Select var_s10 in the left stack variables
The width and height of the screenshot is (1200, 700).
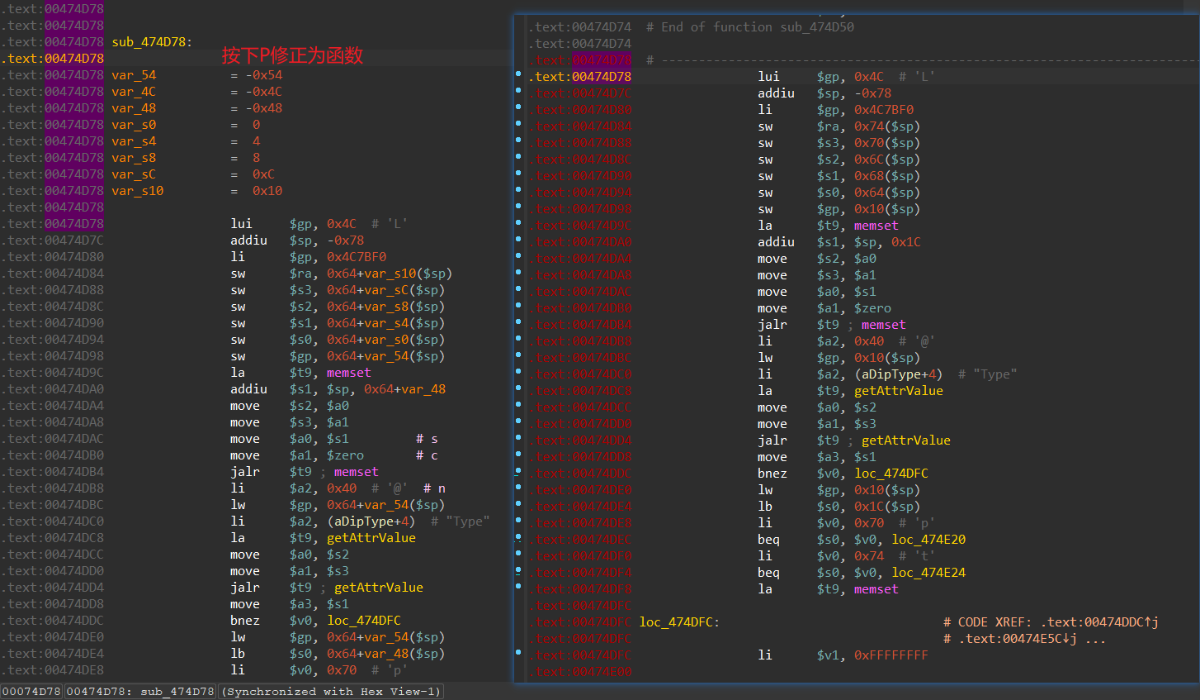coord(138,191)
